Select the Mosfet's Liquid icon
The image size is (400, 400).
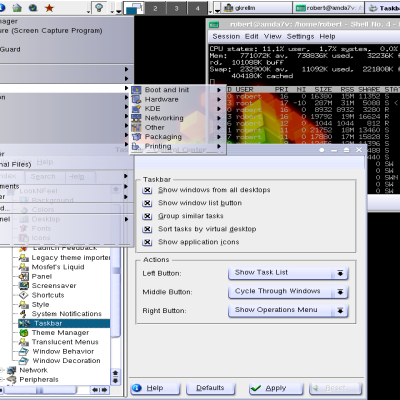point(24,267)
